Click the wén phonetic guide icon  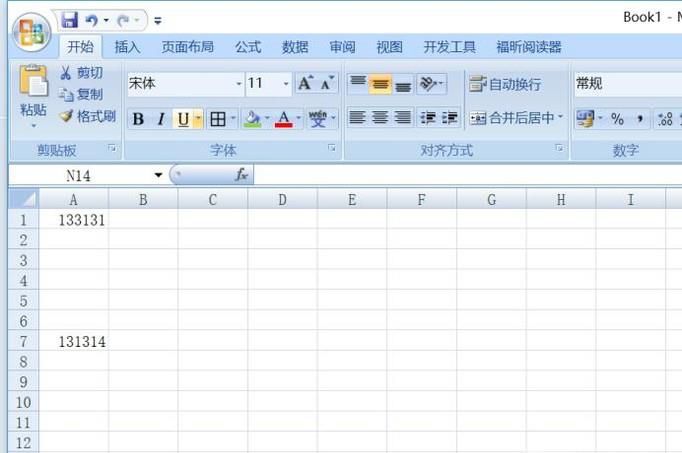coord(318,119)
